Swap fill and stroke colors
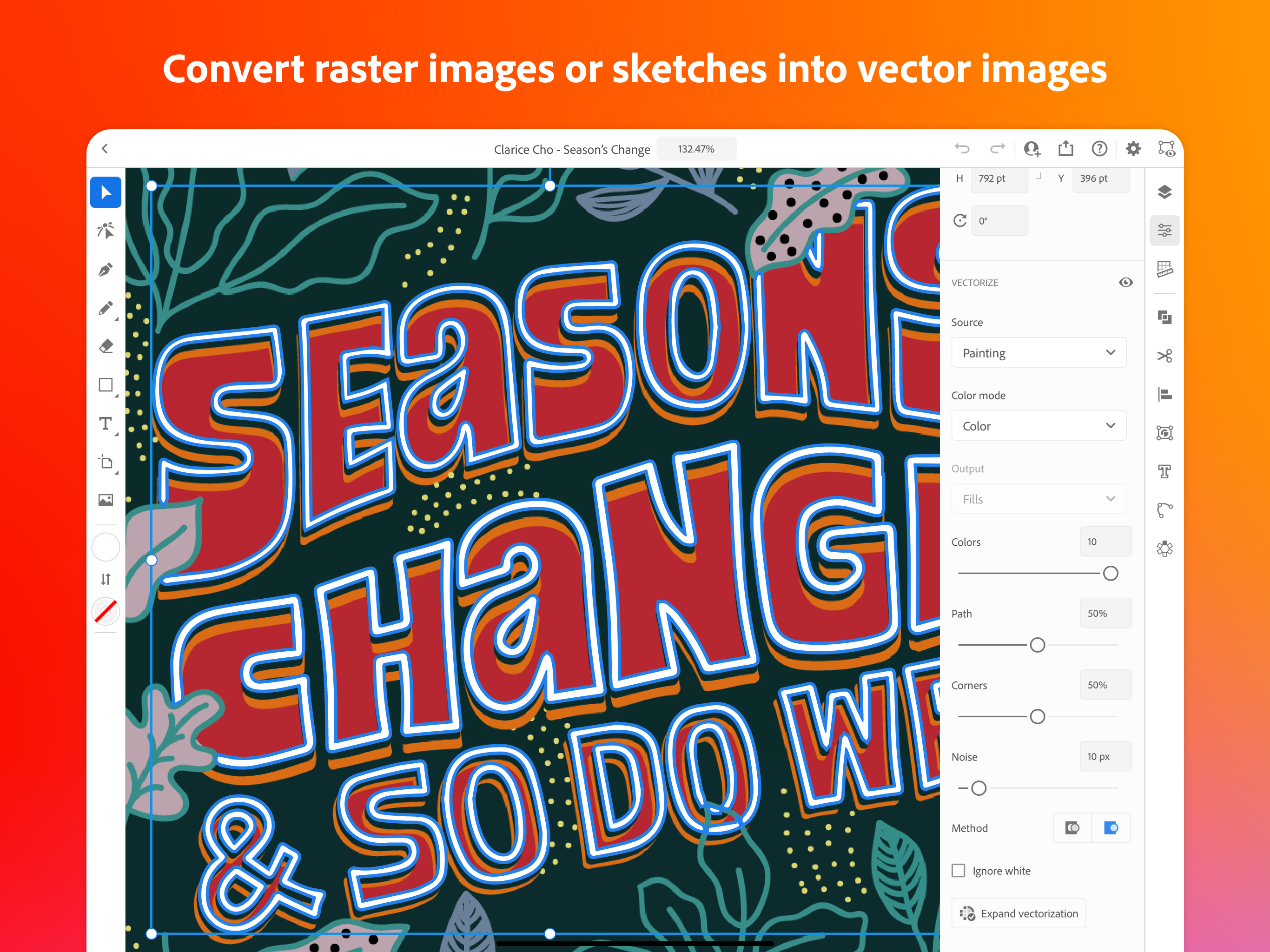Viewport: 1270px width, 952px height. point(106,579)
